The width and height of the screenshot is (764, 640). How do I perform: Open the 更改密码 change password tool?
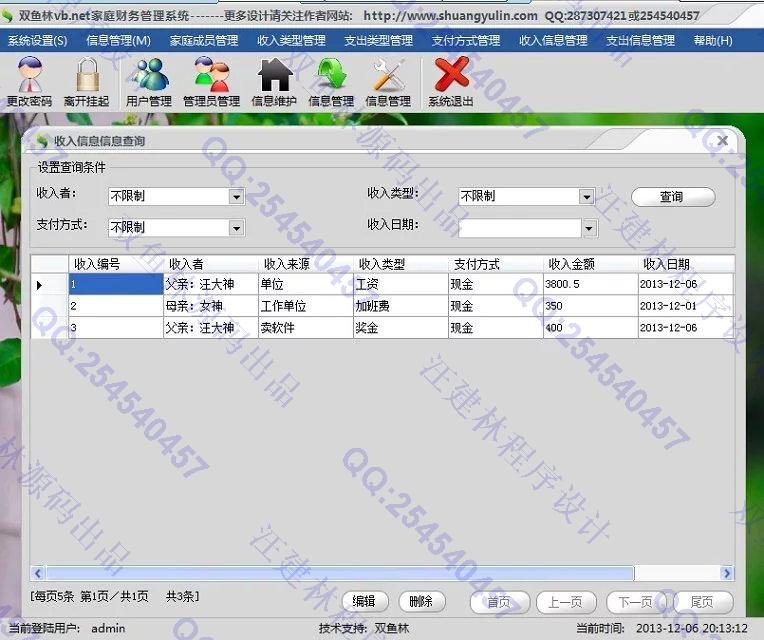click(30, 82)
